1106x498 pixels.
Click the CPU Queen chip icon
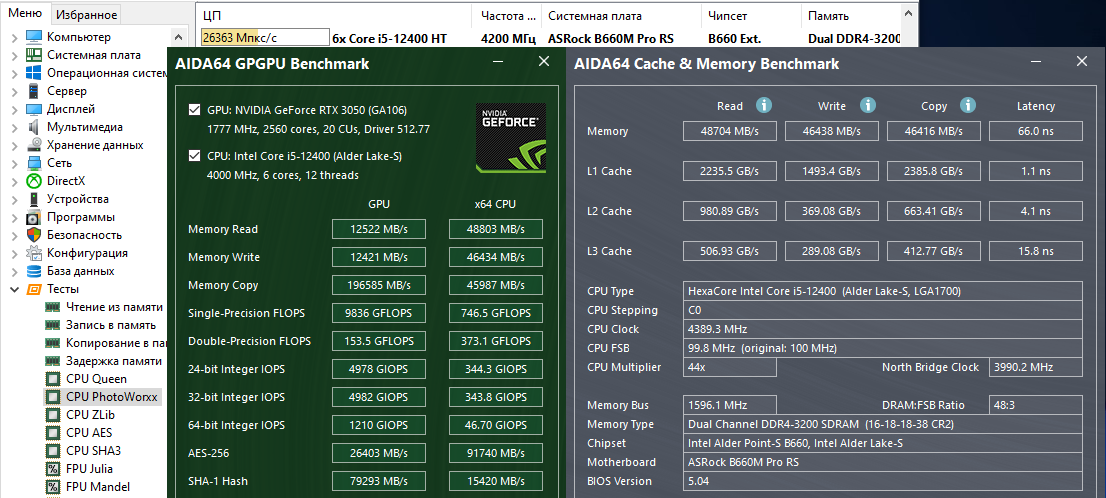click(x=52, y=379)
